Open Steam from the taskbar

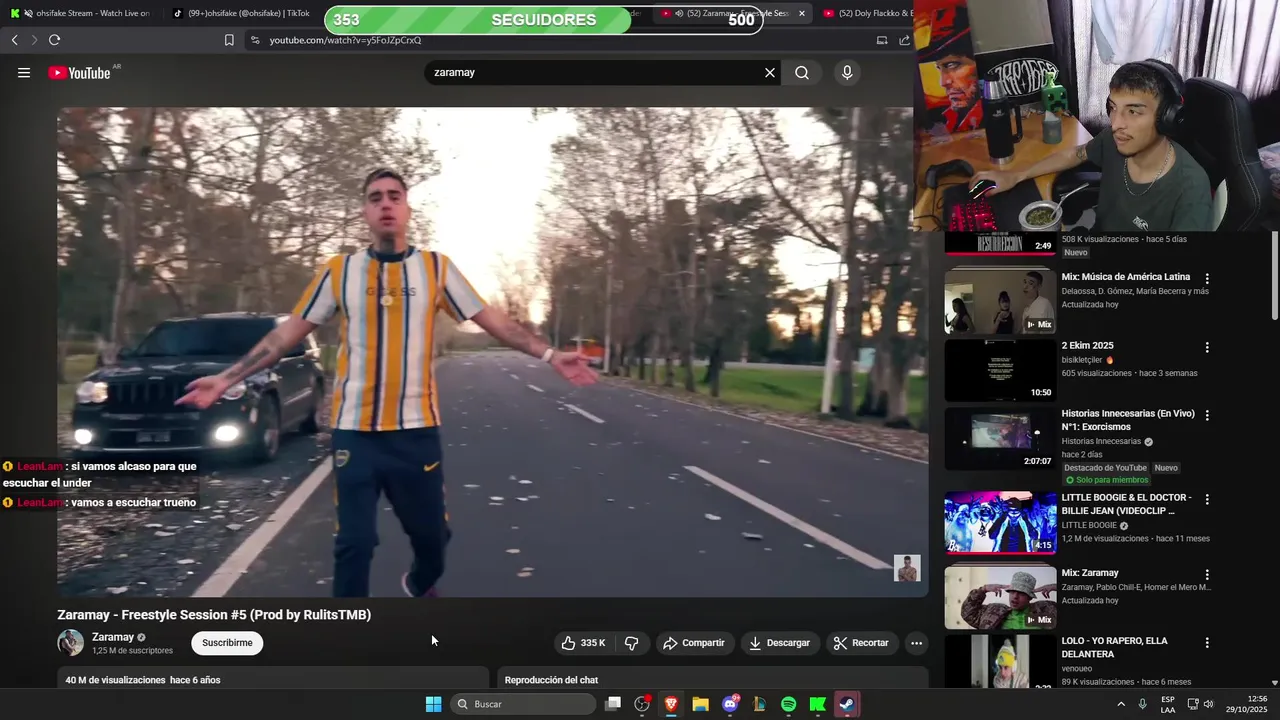[847, 704]
